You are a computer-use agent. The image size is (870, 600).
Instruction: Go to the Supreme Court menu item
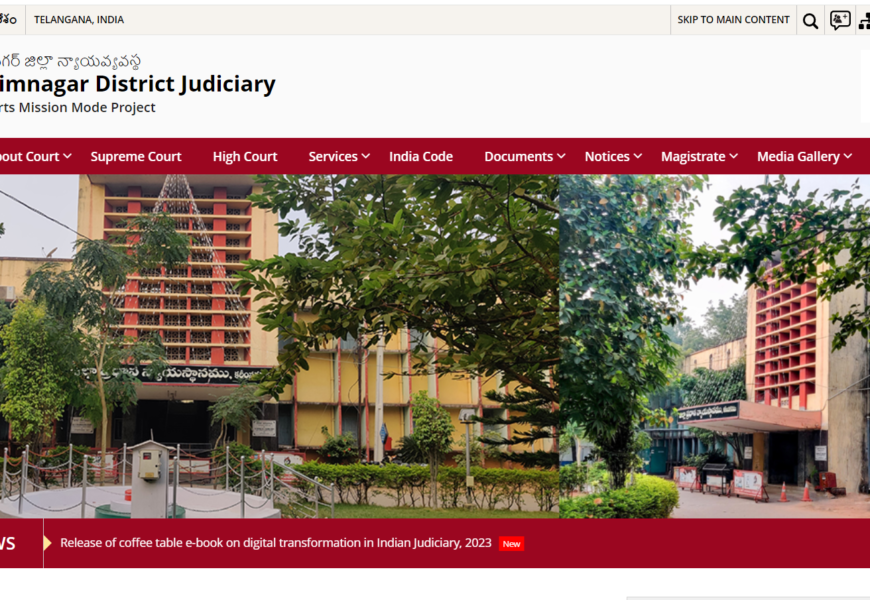136,156
